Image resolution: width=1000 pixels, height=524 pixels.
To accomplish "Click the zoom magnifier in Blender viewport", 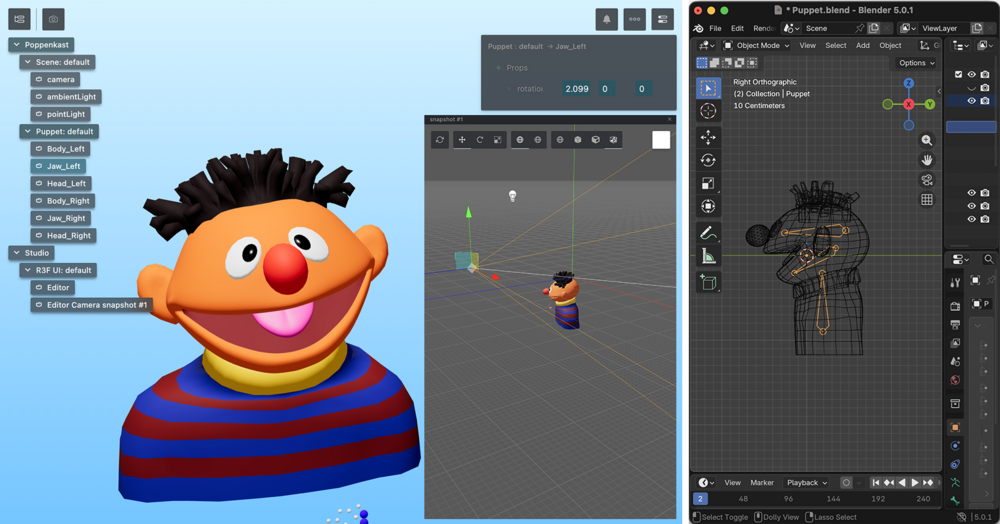I will [x=927, y=141].
